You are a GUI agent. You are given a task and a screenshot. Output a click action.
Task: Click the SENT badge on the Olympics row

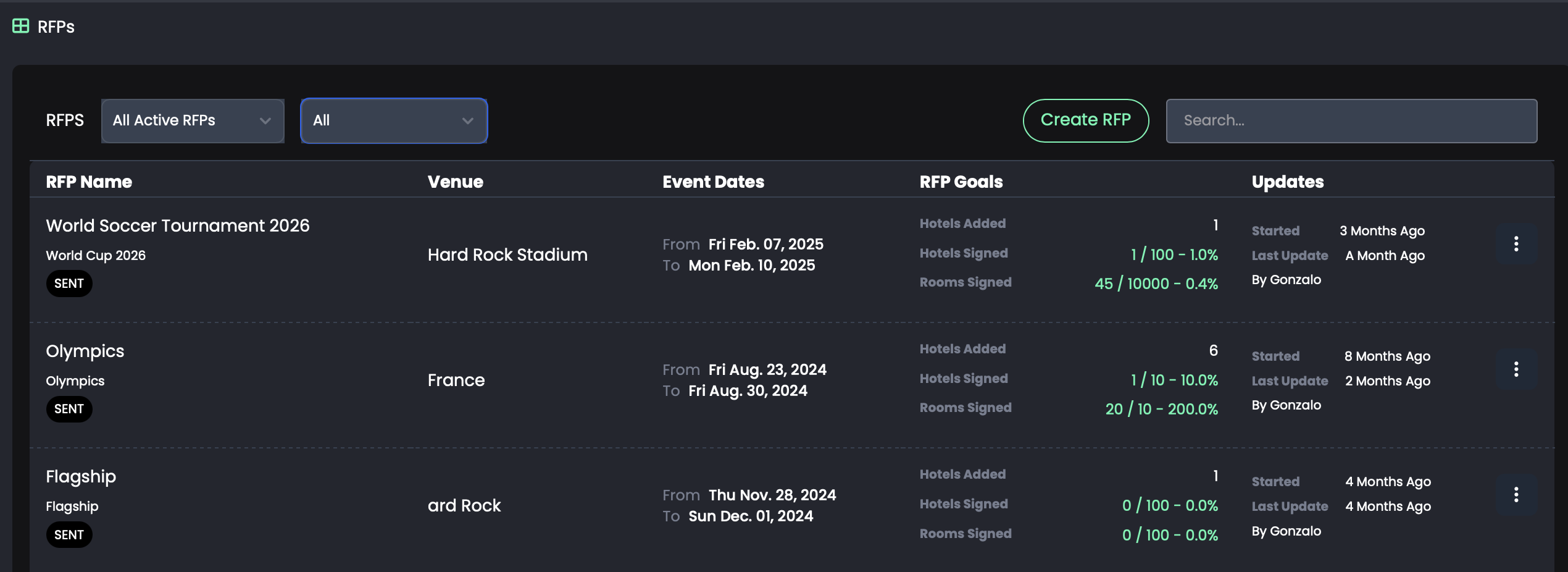69,409
